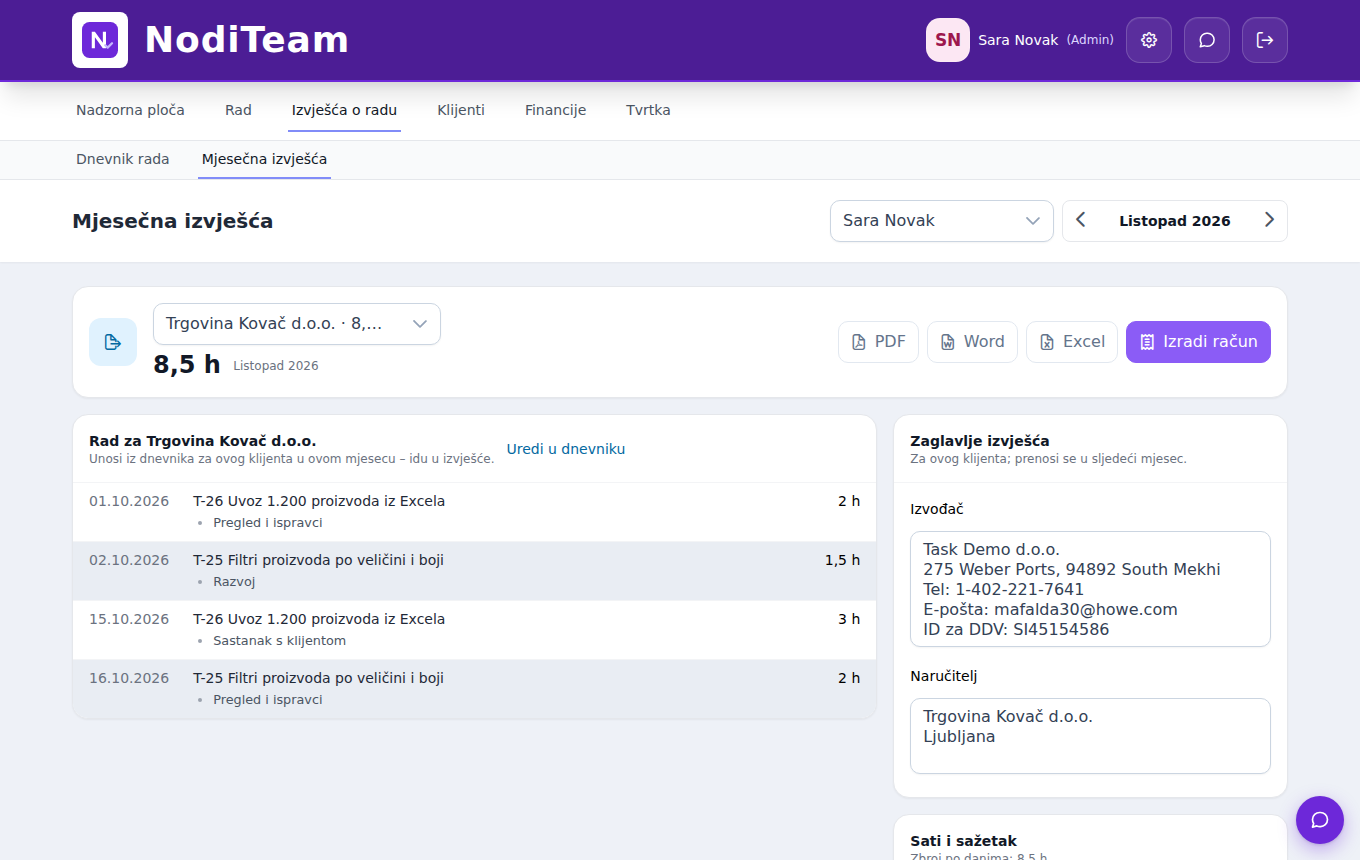Click the Zaglavlje izvješća heading
This screenshot has height=860, width=1360.
[980, 441]
